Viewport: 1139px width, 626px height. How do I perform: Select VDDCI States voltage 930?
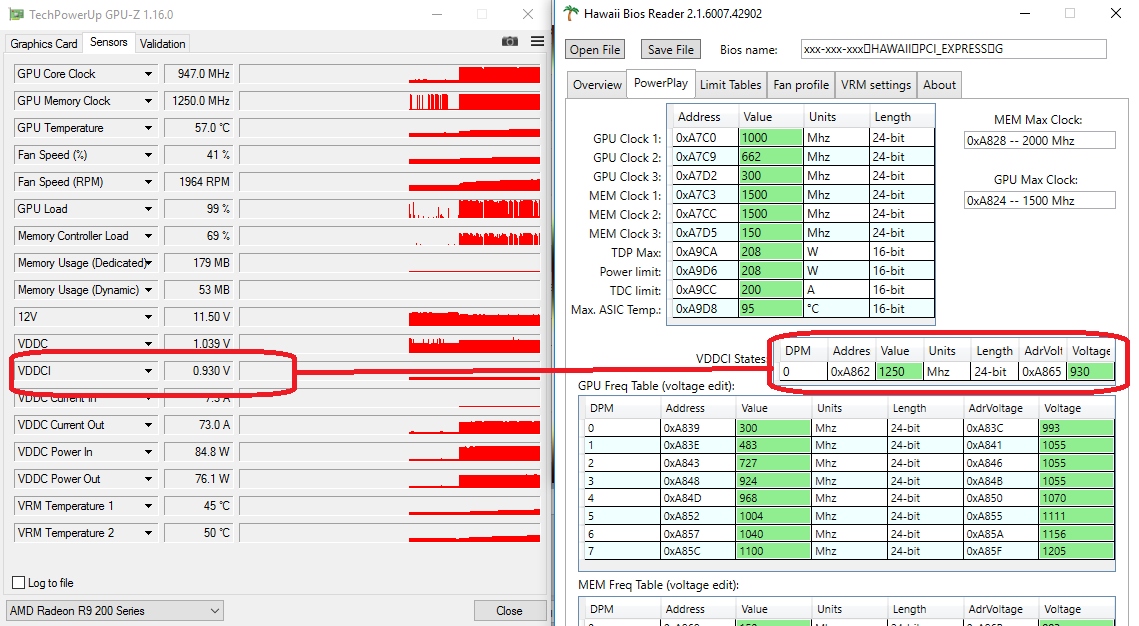coord(1091,372)
